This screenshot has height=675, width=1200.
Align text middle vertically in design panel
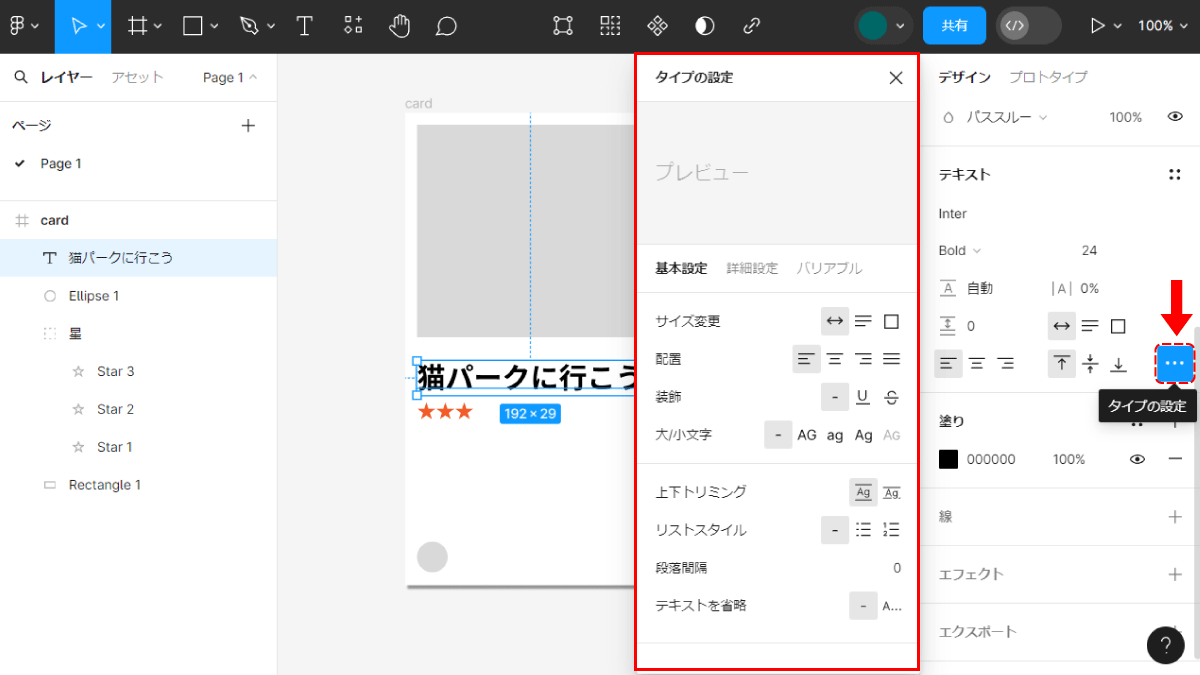[x=1090, y=364]
